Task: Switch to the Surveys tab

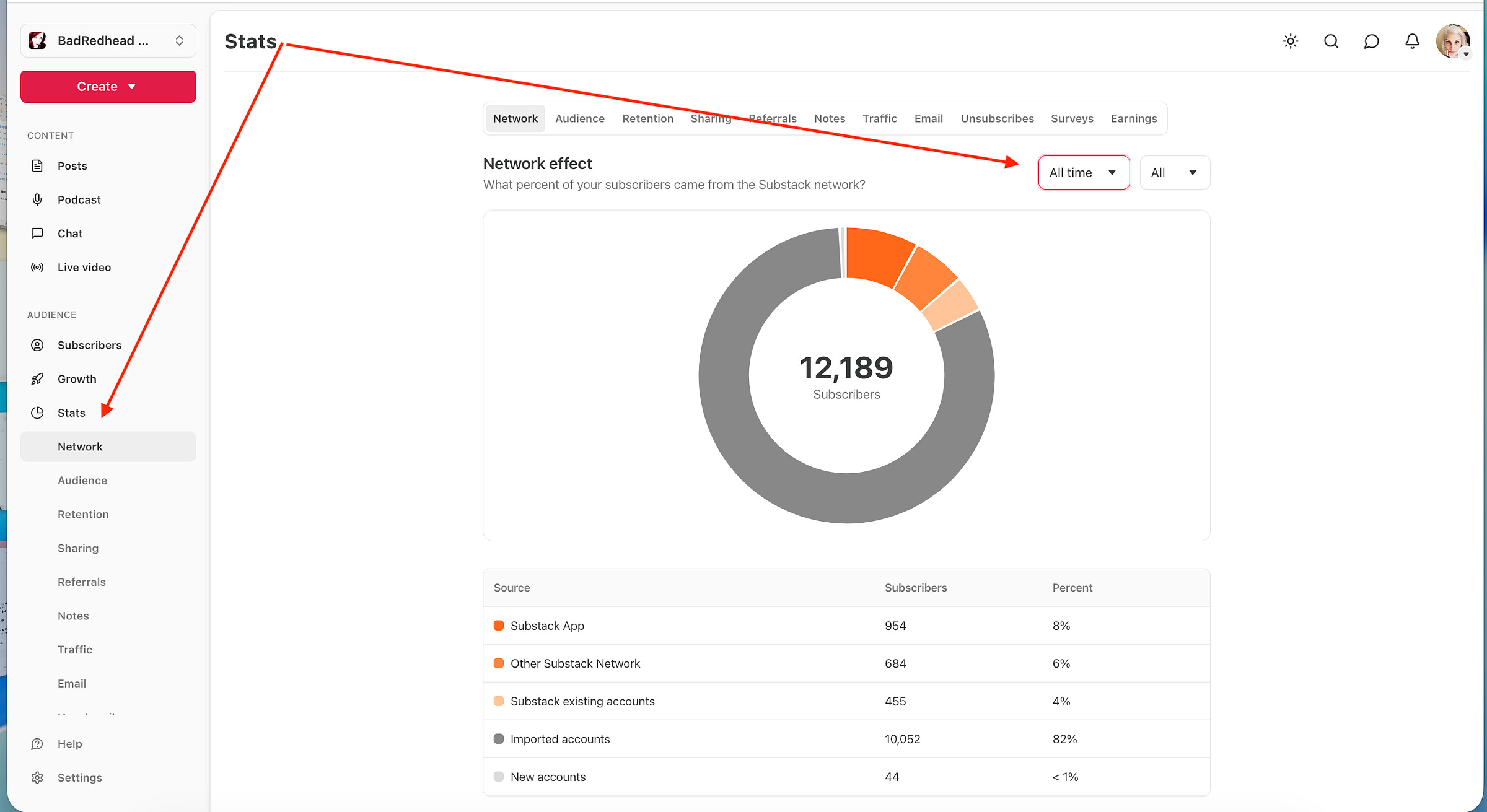Action: point(1072,118)
